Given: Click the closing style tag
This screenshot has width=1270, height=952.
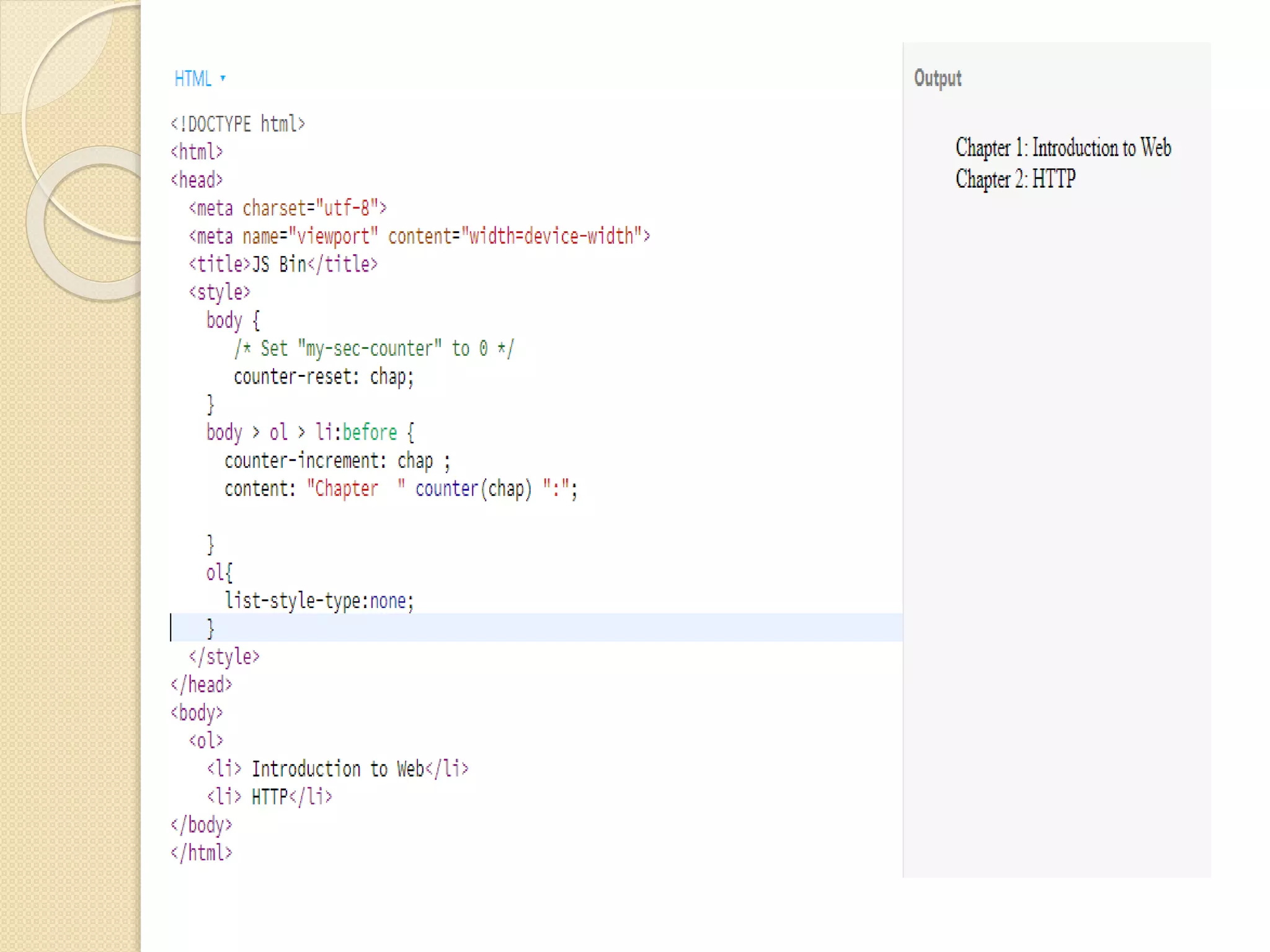Looking at the screenshot, I should pos(224,657).
